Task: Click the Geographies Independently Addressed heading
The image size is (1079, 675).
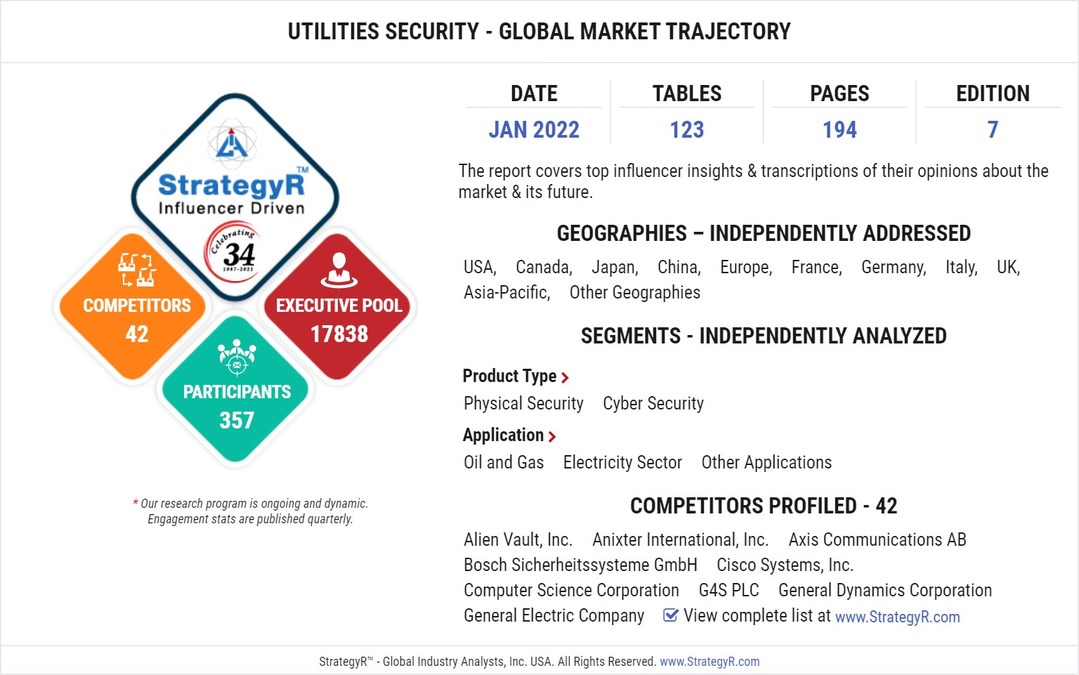Action: [764, 233]
